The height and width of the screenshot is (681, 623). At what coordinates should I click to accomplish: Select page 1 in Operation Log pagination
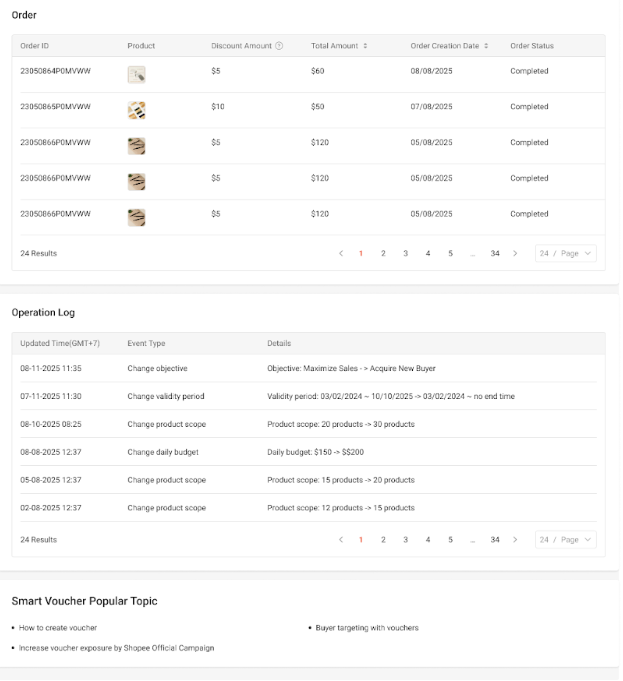(x=361, y=539)
